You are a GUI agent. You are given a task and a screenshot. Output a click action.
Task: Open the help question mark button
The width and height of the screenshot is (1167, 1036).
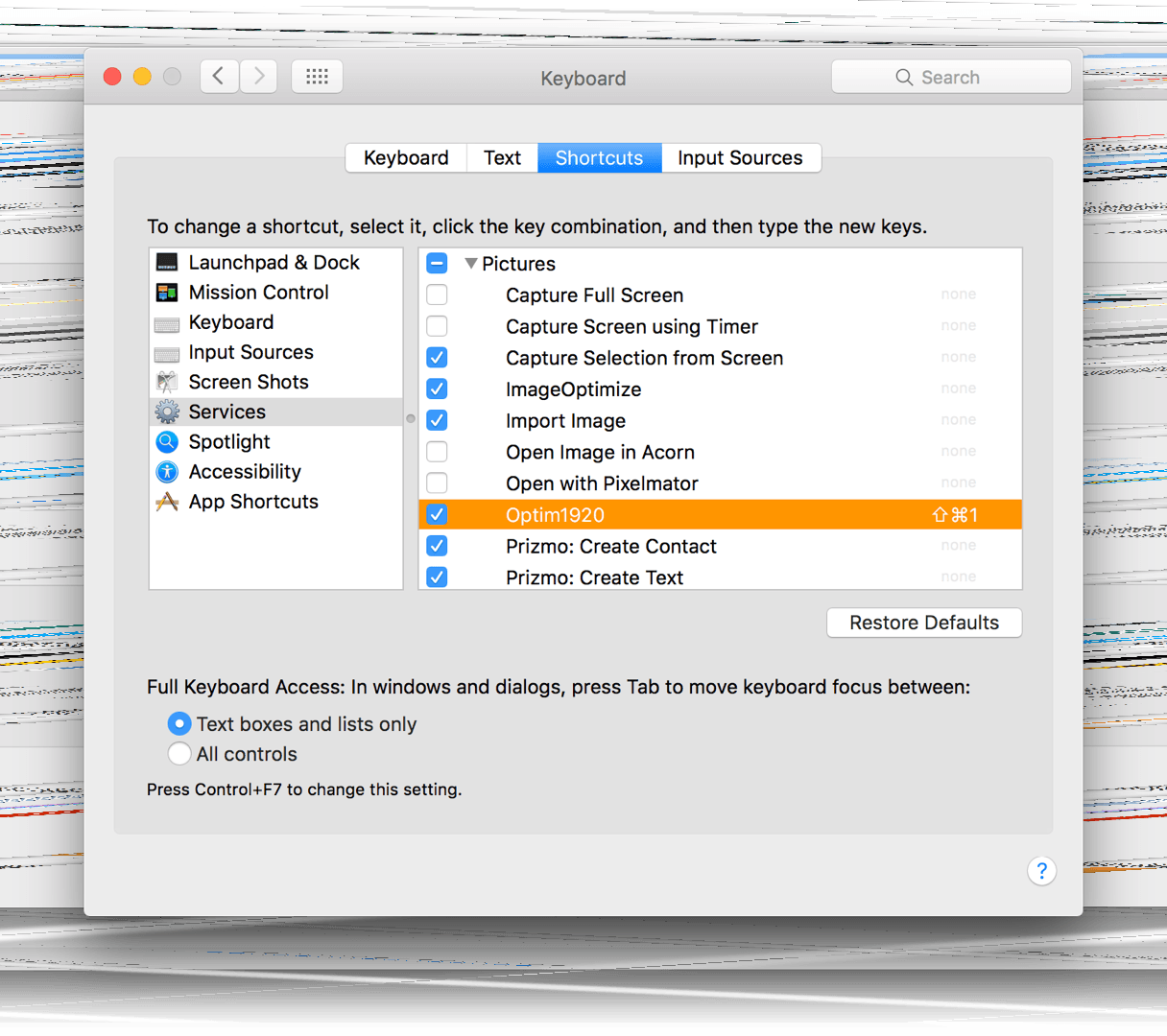(1041, 871)
